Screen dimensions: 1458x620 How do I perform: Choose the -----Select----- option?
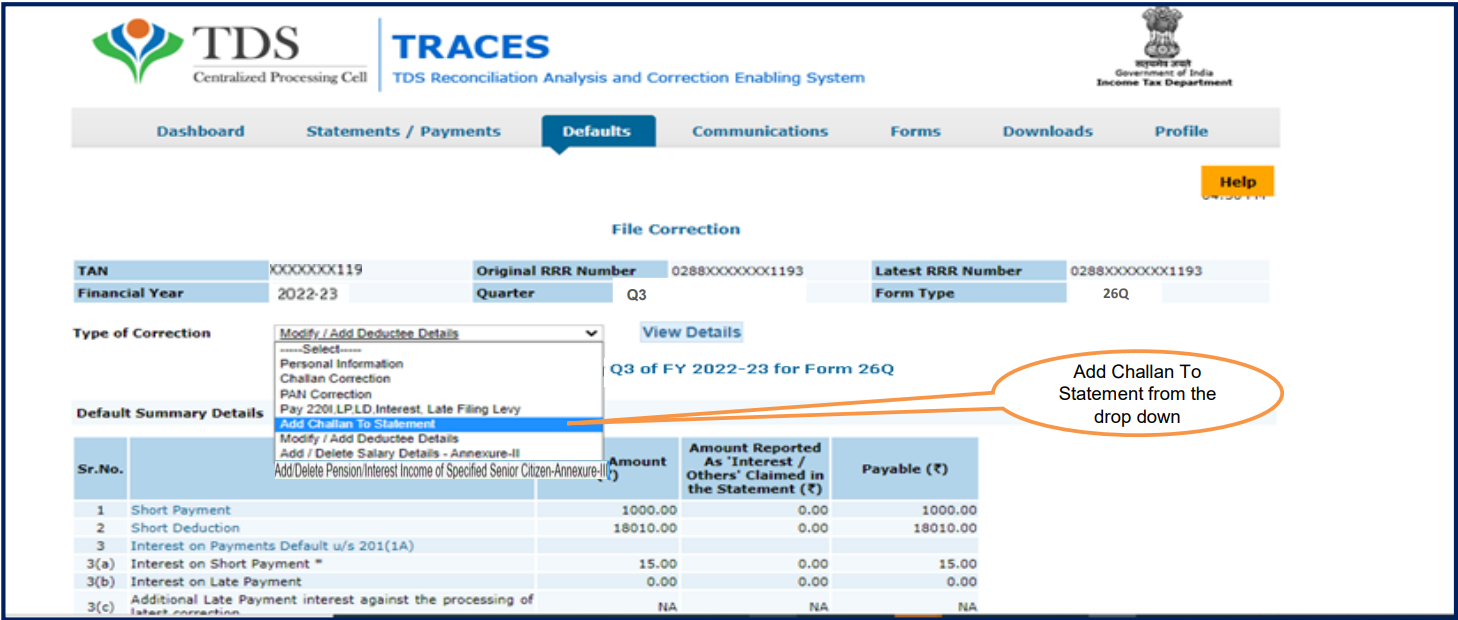(x=438, y=349)
